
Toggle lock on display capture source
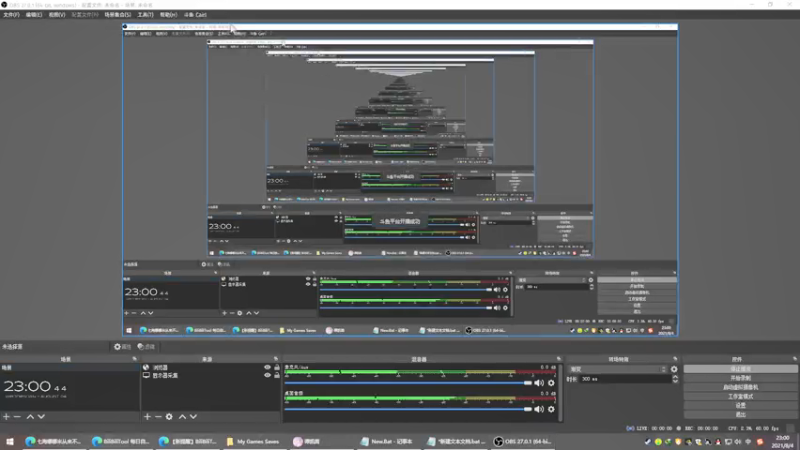tap(277, 376)
